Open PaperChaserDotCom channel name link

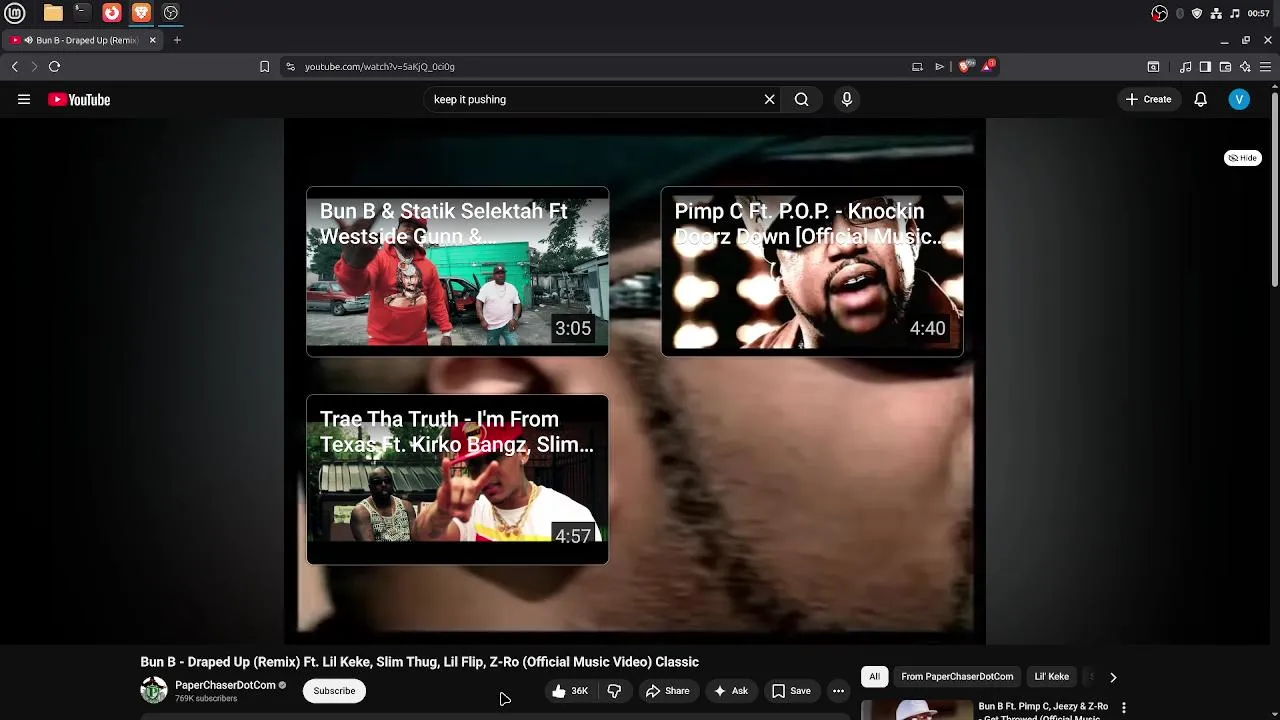[x=225, y=685]
